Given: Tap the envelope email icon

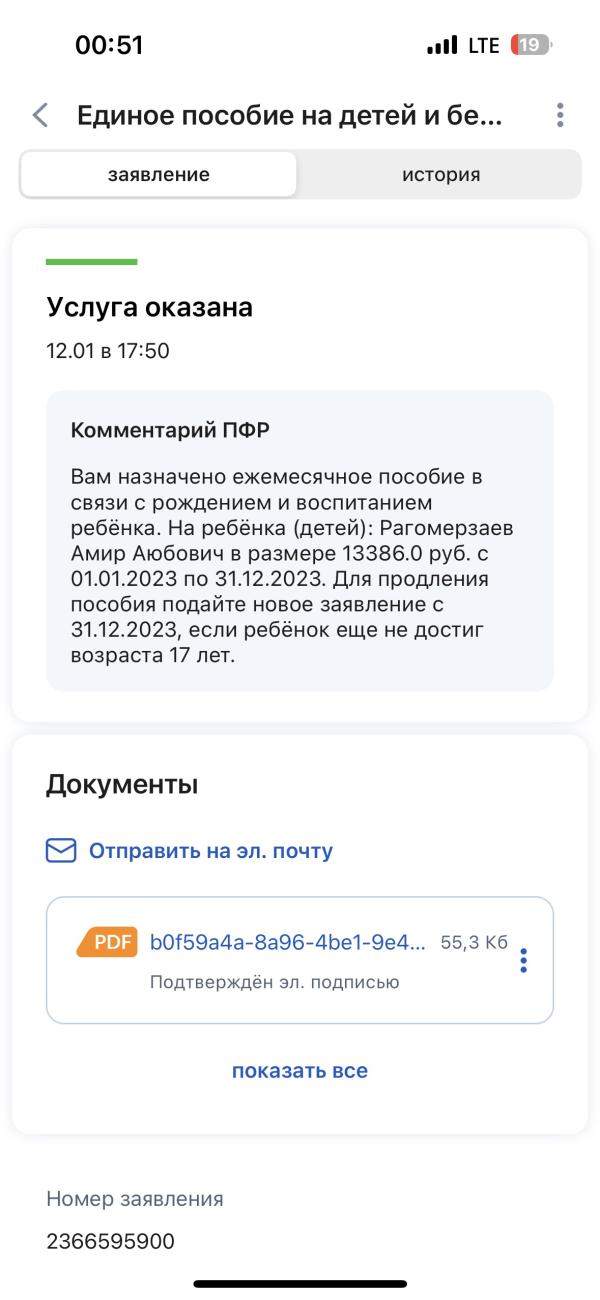Looking at the screenshot, I should [61, 851].
